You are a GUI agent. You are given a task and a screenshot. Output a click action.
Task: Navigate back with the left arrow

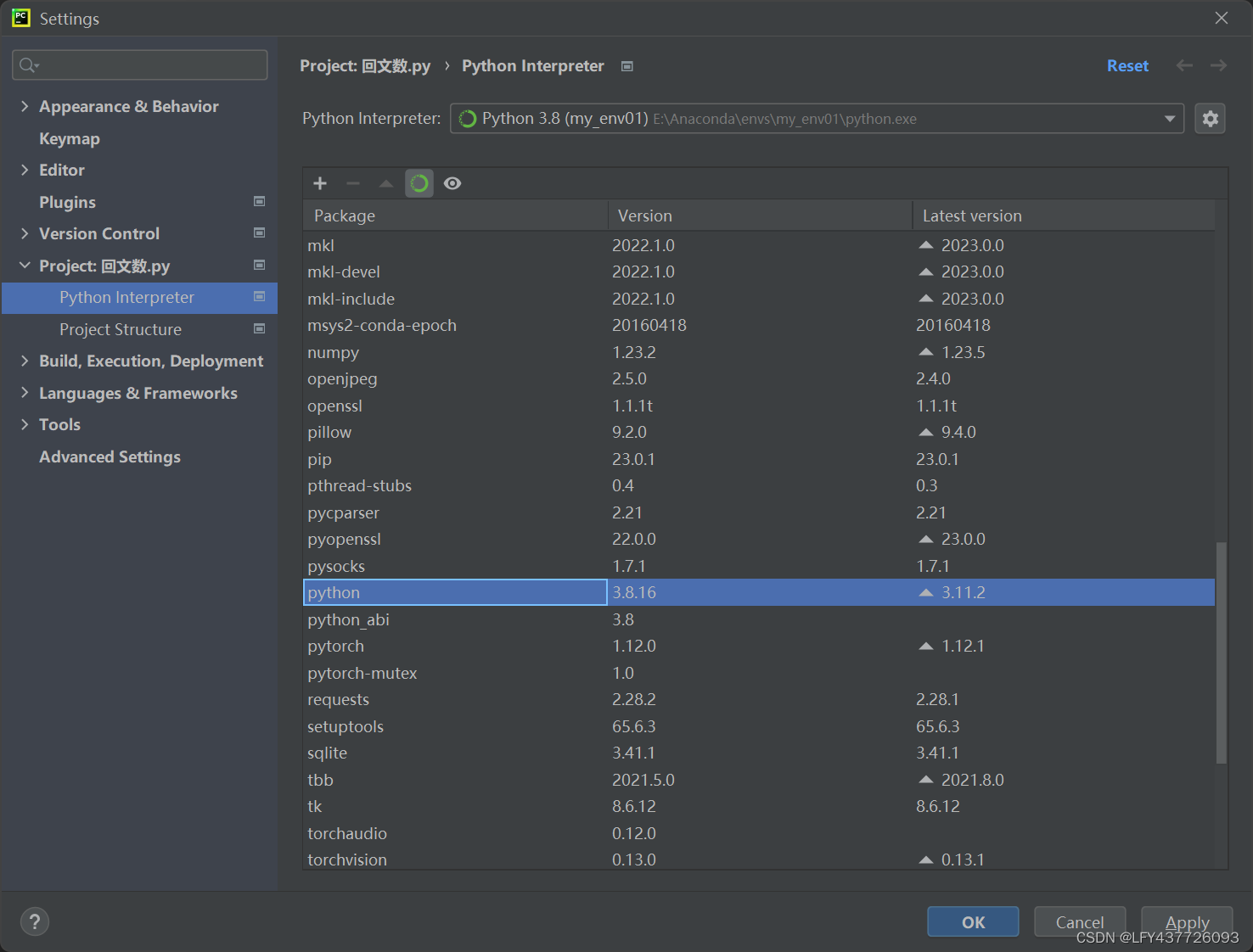(1184, 65)
